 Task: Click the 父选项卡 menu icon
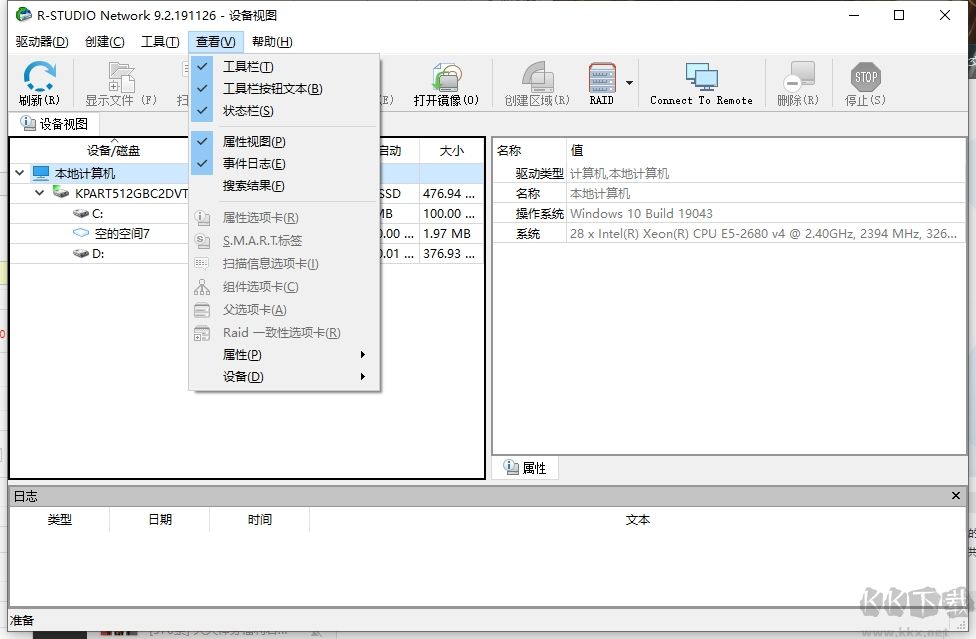pyautogui.click(x=202, y=309)
